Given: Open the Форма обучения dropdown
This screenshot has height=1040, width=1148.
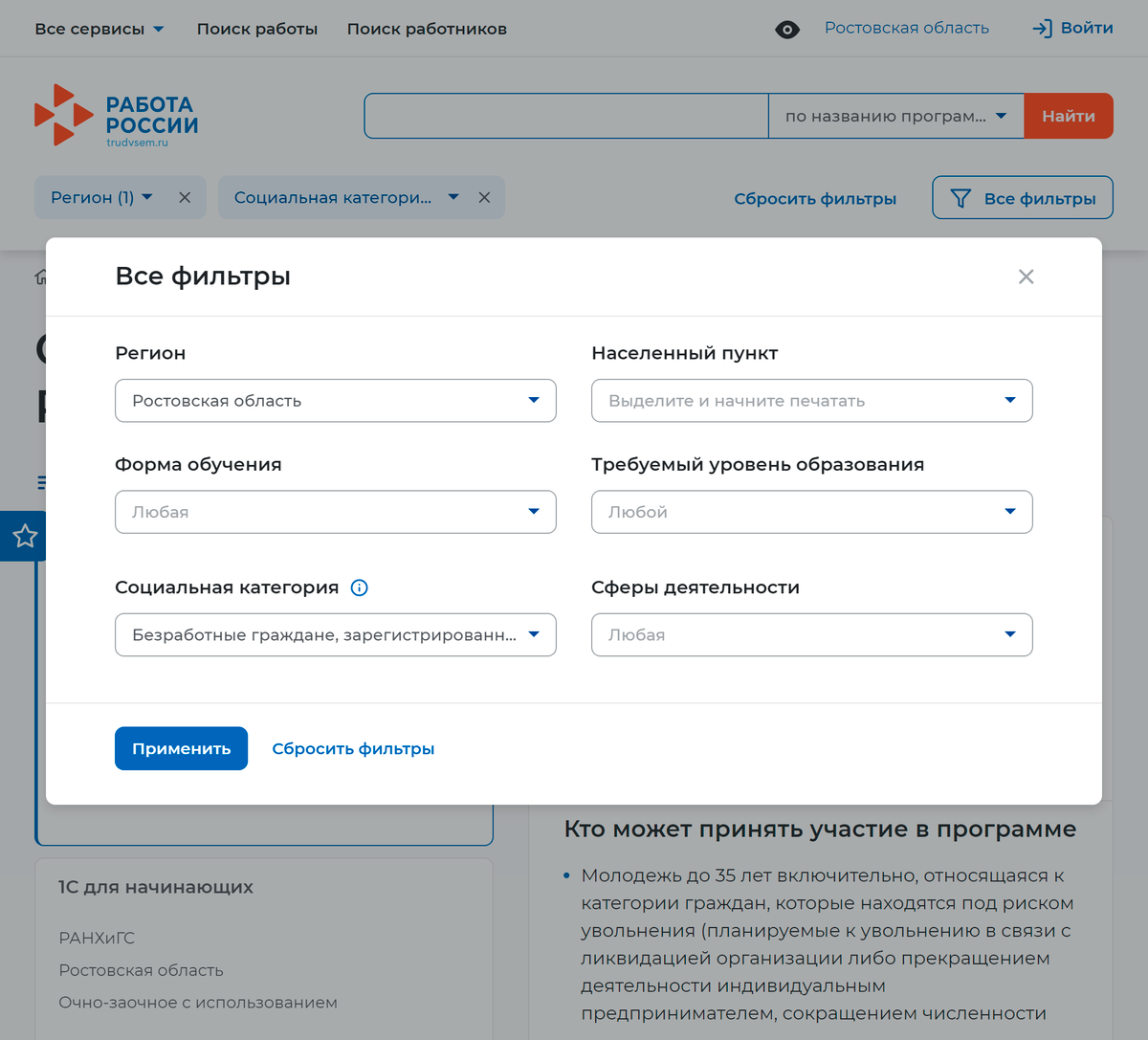Looking at the screenshot, I should pyautogui.click(x=335, y=512).
